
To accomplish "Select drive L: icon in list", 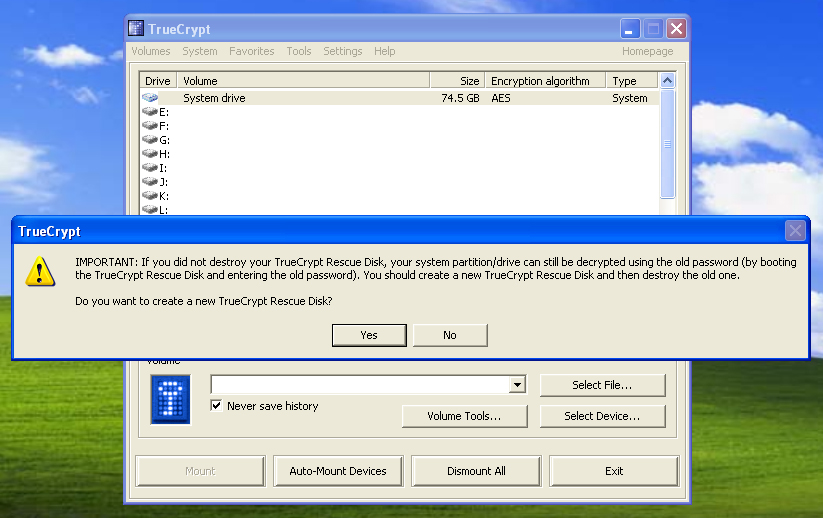I will click(150, 209).
